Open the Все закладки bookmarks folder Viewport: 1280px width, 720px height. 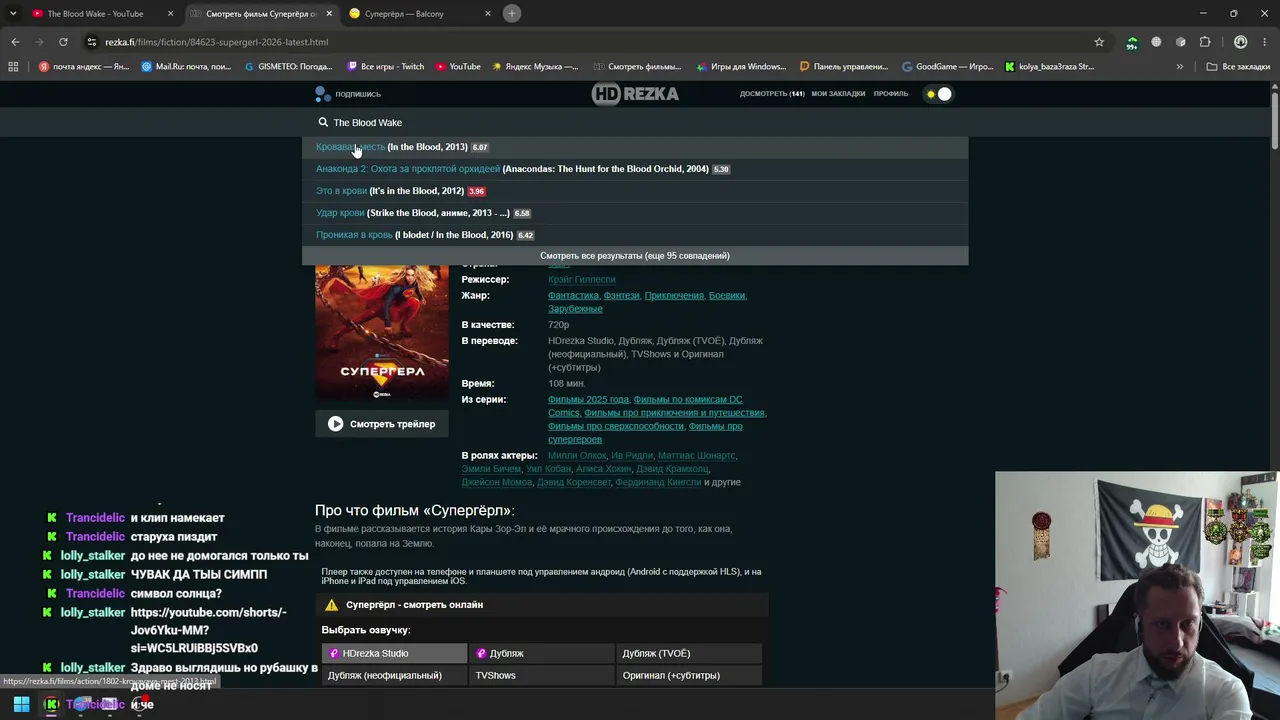coord(1238,67)
